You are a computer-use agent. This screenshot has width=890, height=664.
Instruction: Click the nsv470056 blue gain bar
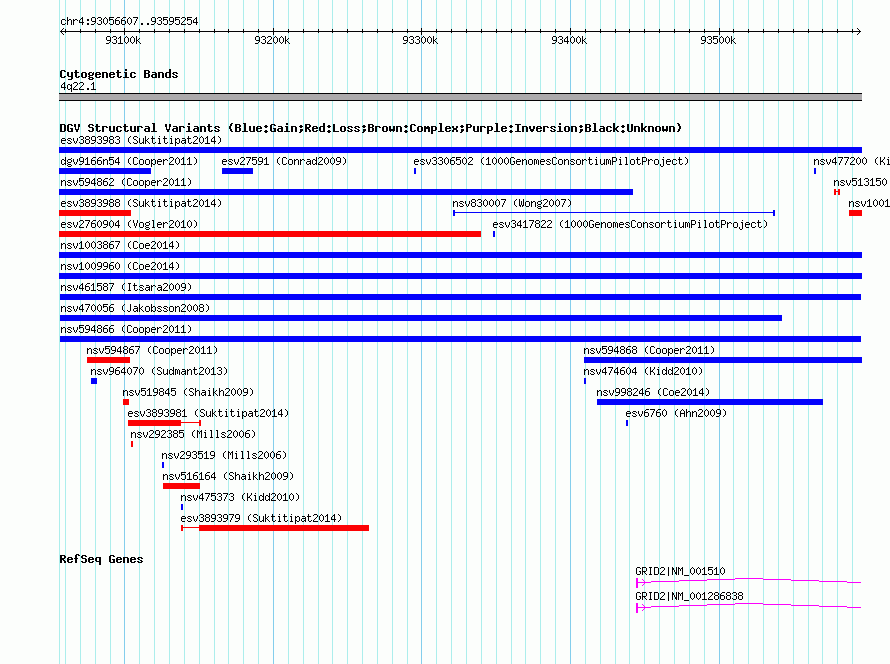(421, 318)
